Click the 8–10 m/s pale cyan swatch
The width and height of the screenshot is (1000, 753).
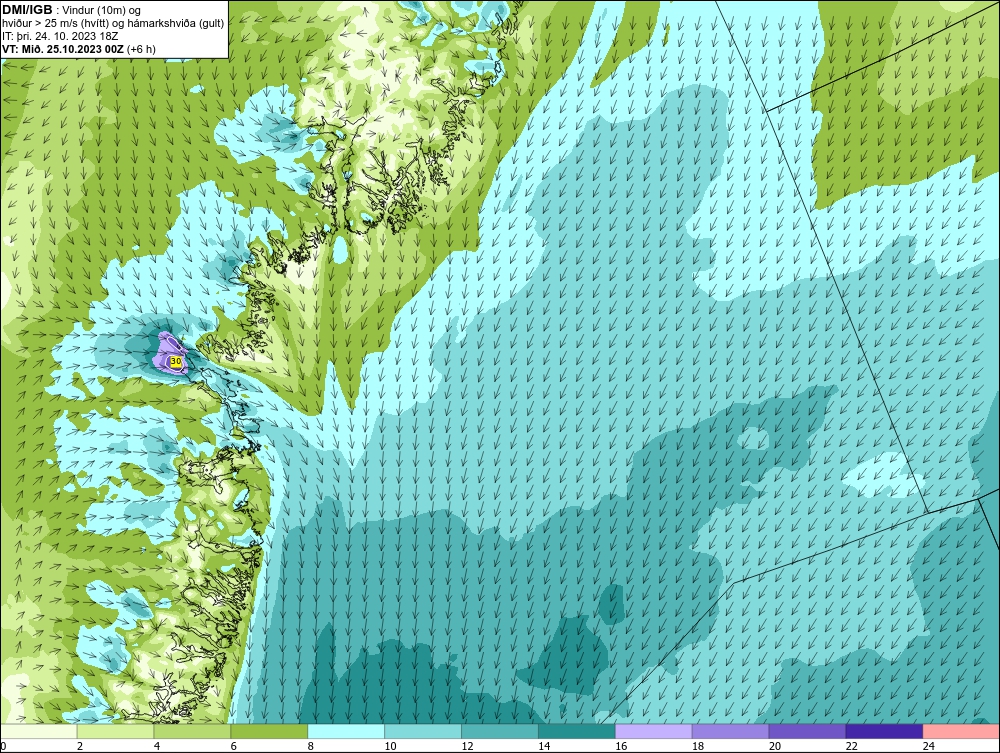pyautogui.click(x=346, y=731)
